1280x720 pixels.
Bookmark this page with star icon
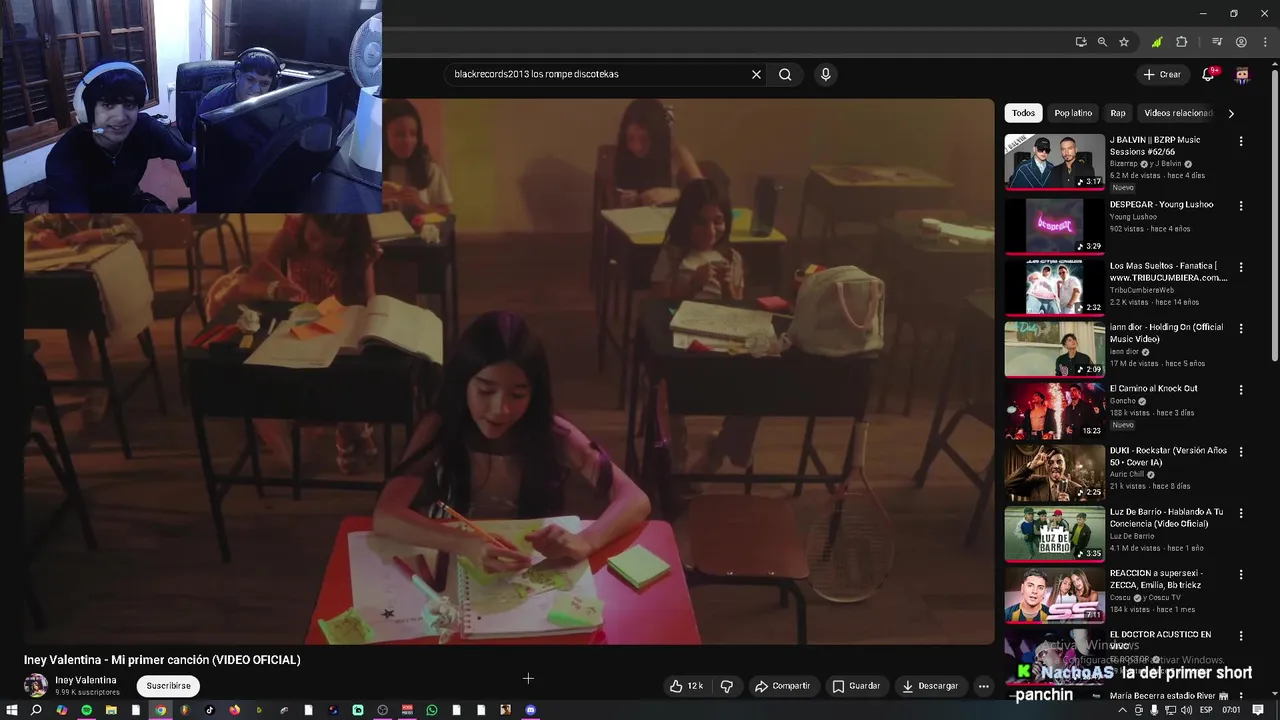(x=1124, y=42)
